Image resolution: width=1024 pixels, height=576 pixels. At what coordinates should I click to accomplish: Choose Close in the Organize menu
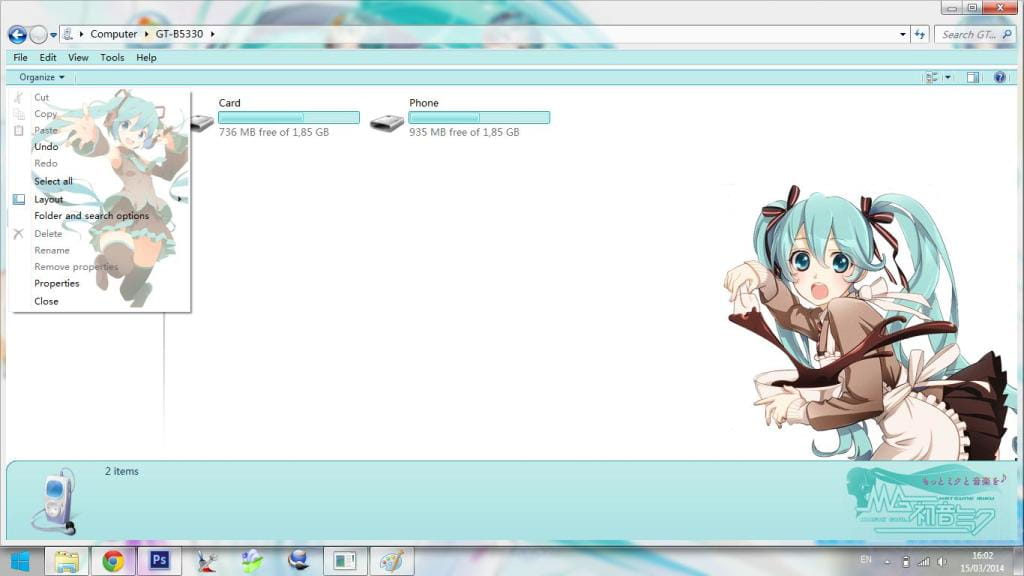pos(46,301)
